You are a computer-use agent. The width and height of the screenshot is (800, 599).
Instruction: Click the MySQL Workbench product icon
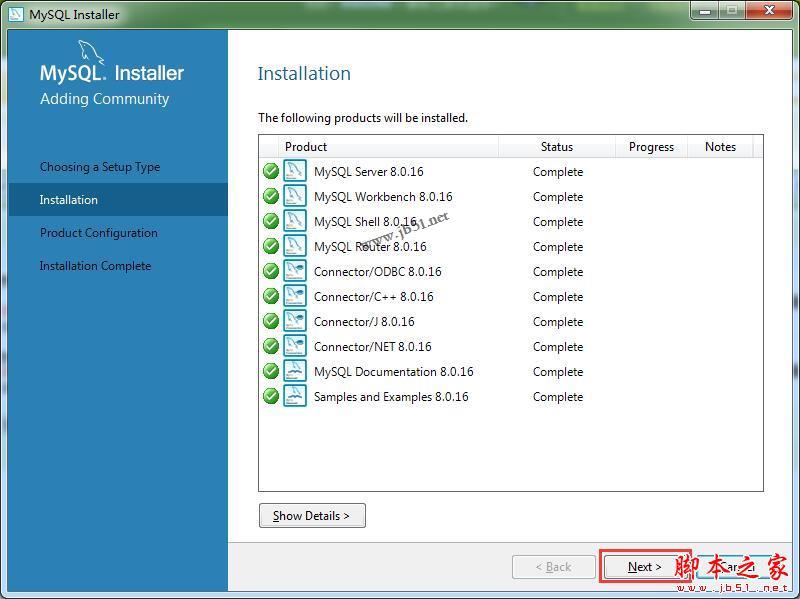point(294,196)
